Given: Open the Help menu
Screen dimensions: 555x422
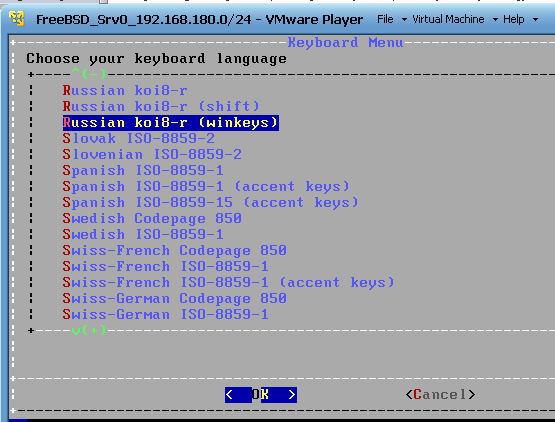Looking at the screenshot, I should (514, 19).
